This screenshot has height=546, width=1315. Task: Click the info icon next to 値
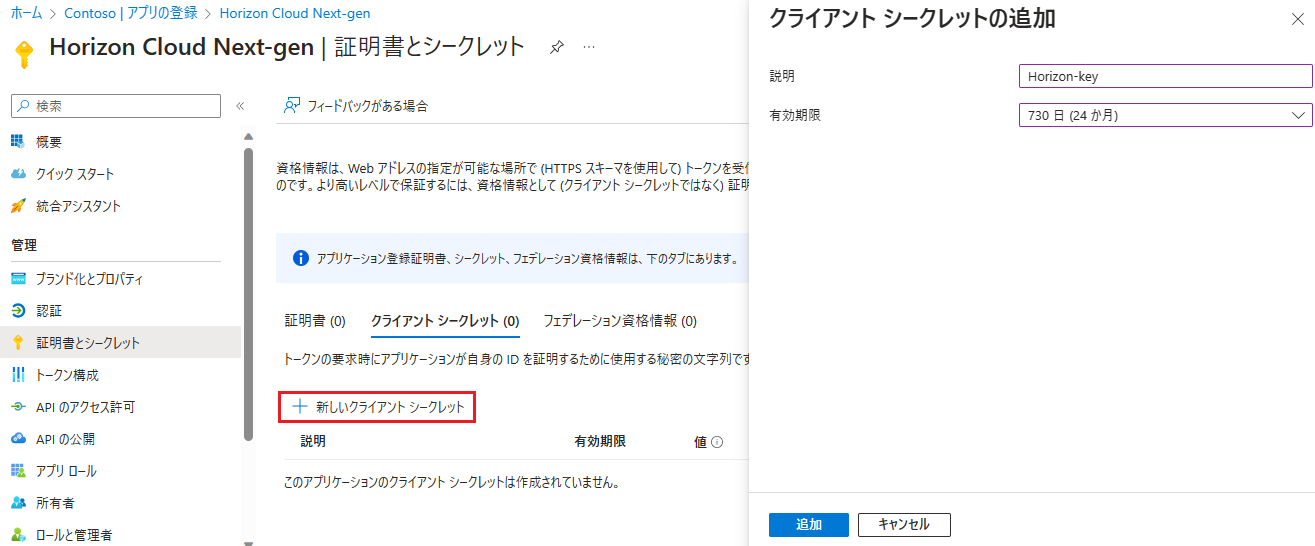(717, 442)
